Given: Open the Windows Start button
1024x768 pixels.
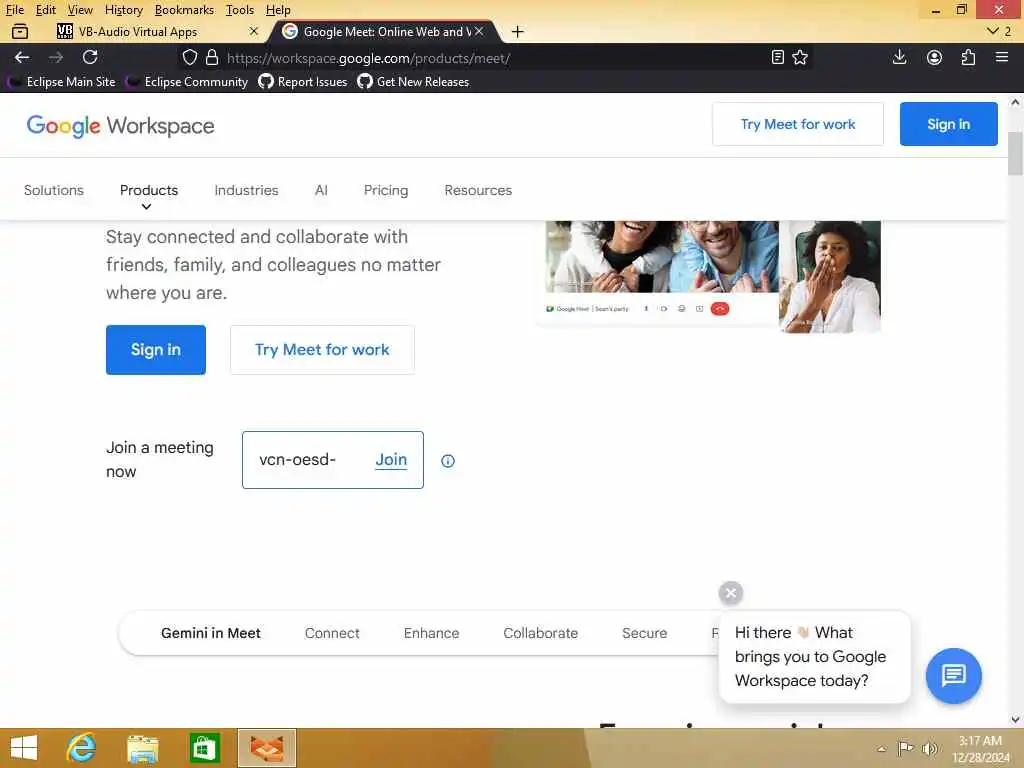Looking at the screenshot, I should [x=24, y=748].
